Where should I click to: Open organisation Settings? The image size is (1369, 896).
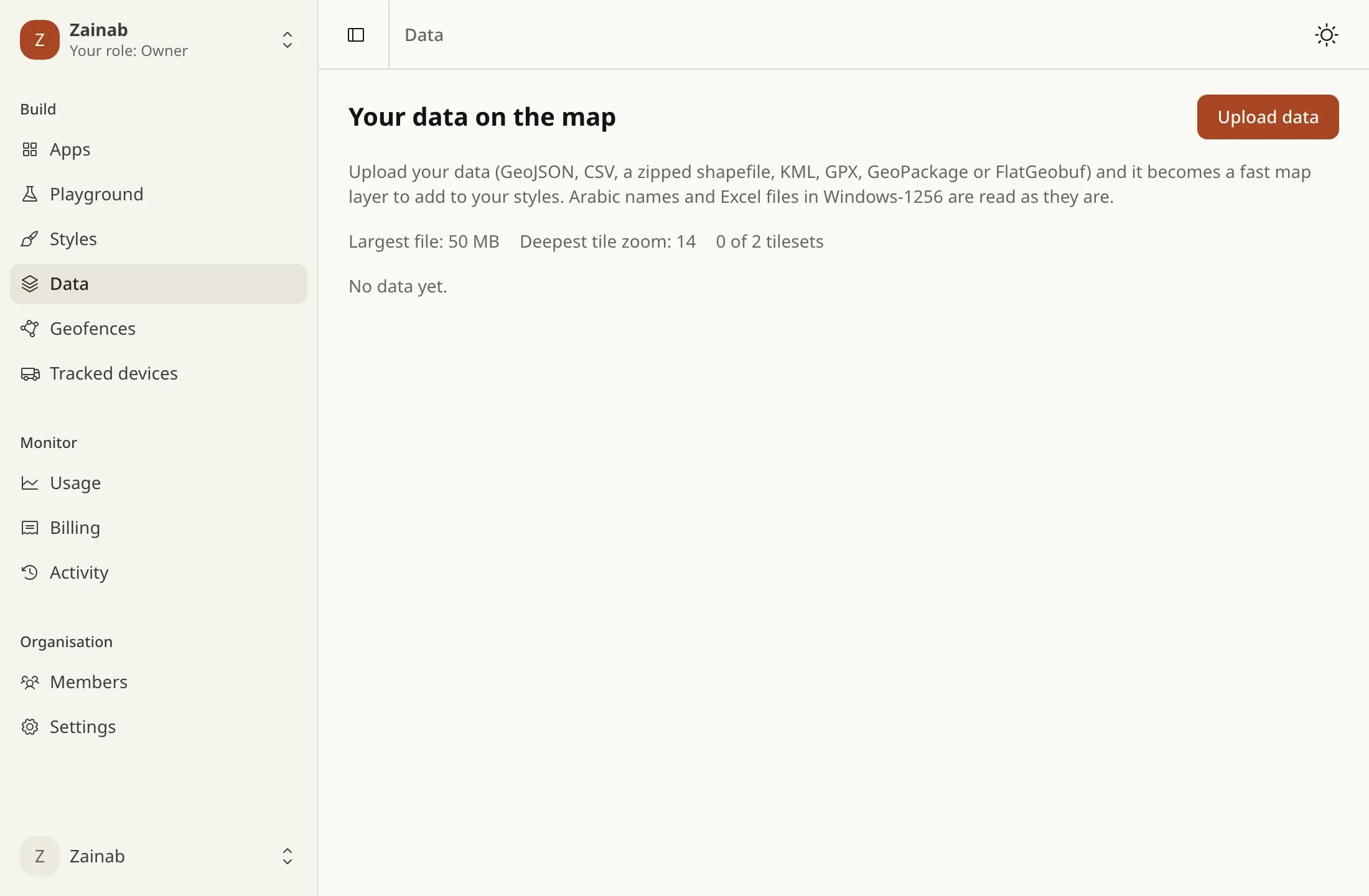tap(159, 727)
